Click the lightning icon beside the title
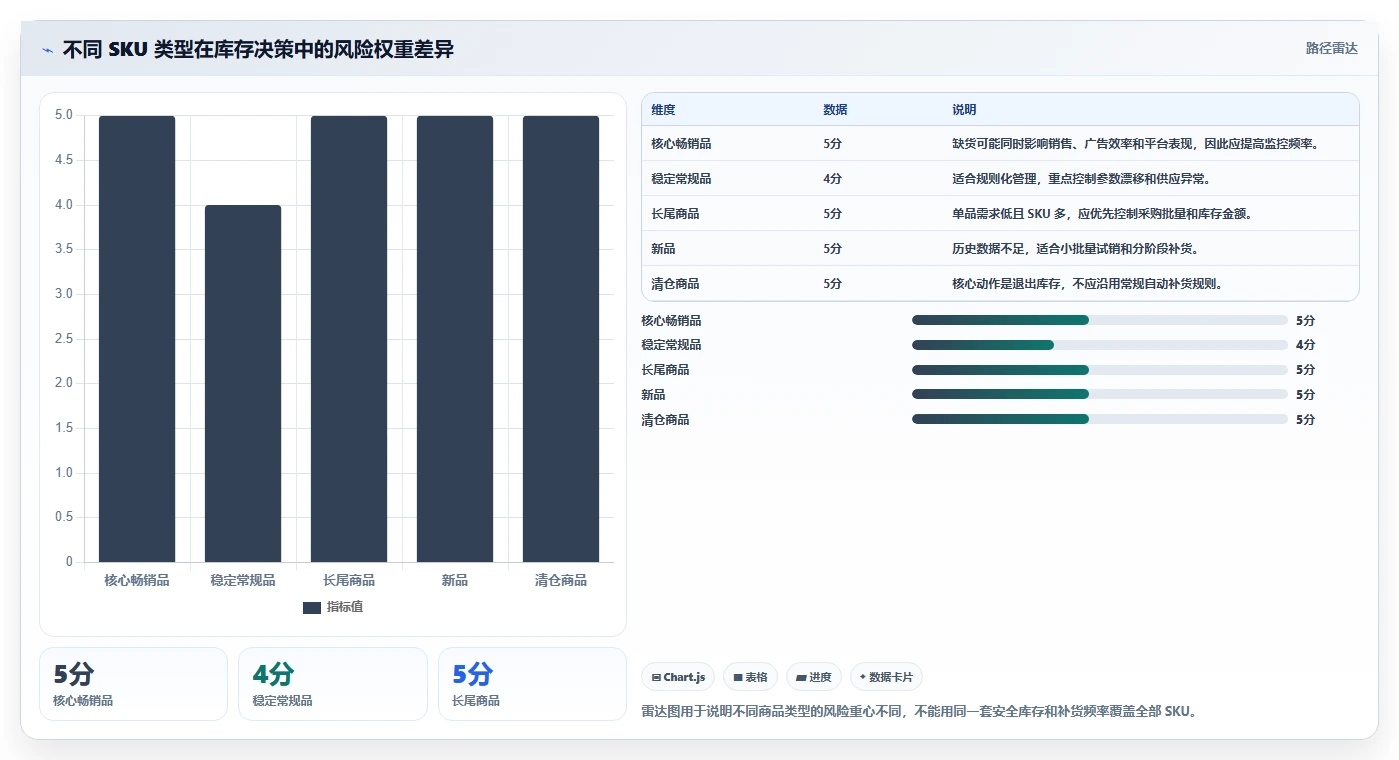This screenshot has width=1399, height=760. 48,50
